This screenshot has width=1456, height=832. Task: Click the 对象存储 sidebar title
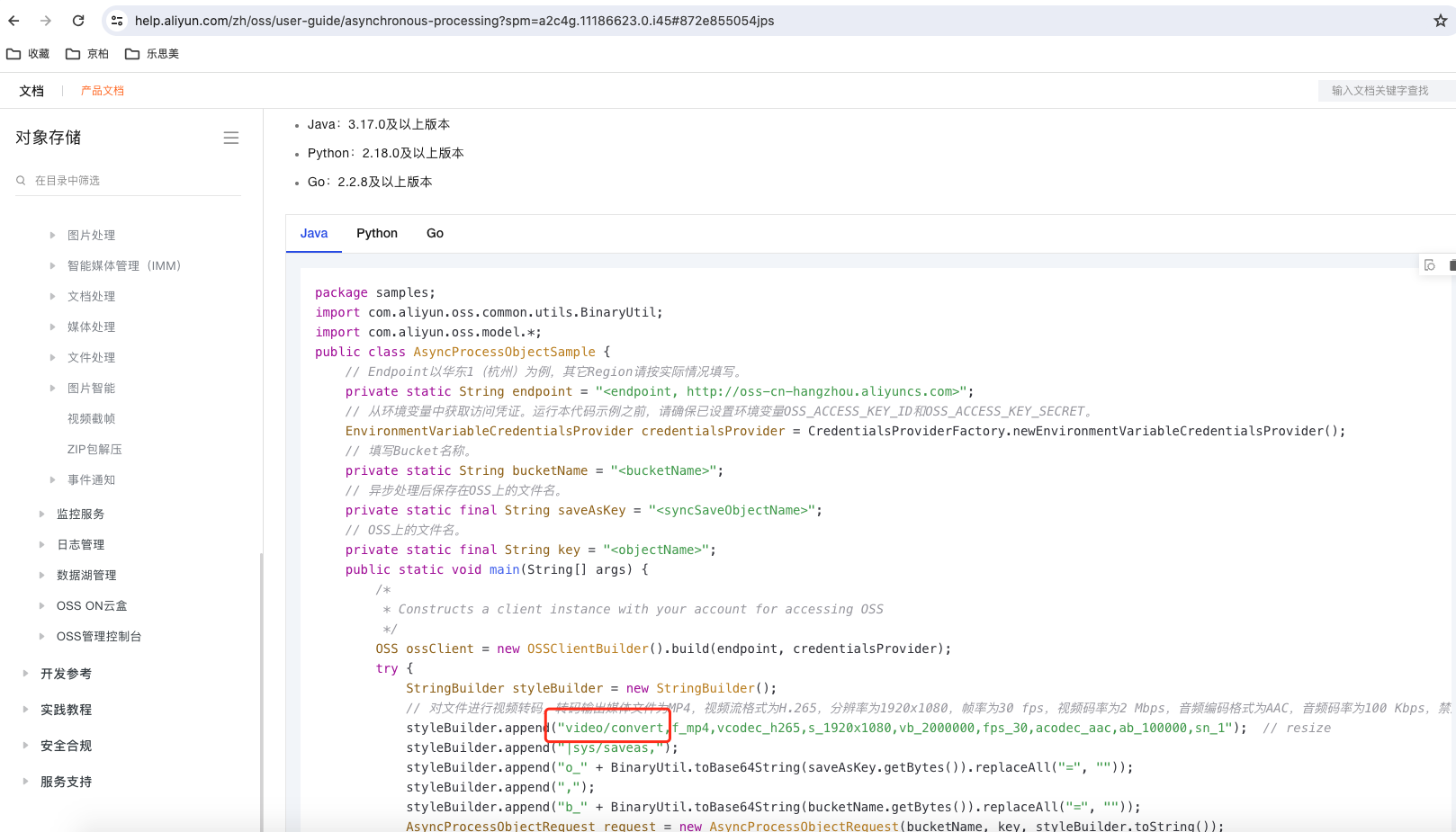(x=49, y=138)
